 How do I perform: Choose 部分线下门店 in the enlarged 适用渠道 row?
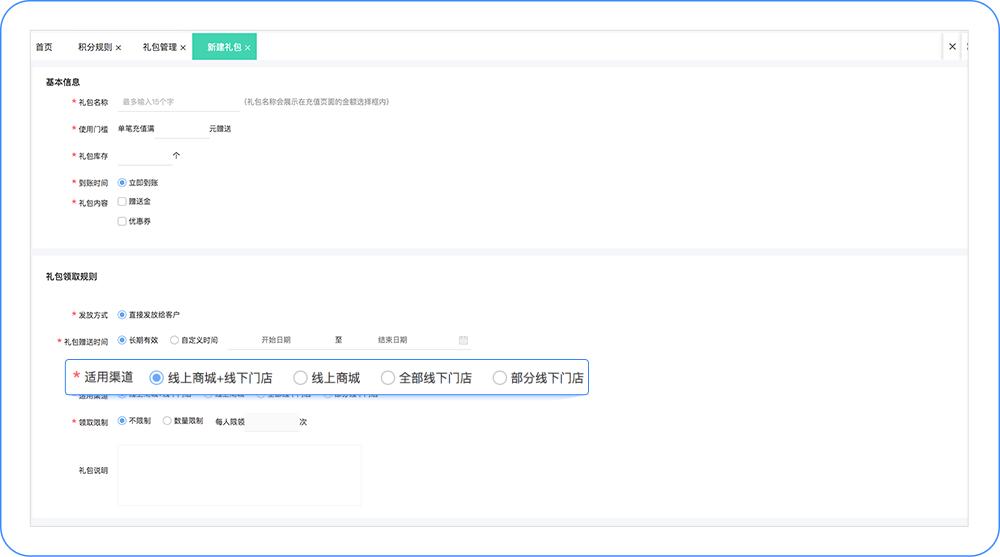499,378
